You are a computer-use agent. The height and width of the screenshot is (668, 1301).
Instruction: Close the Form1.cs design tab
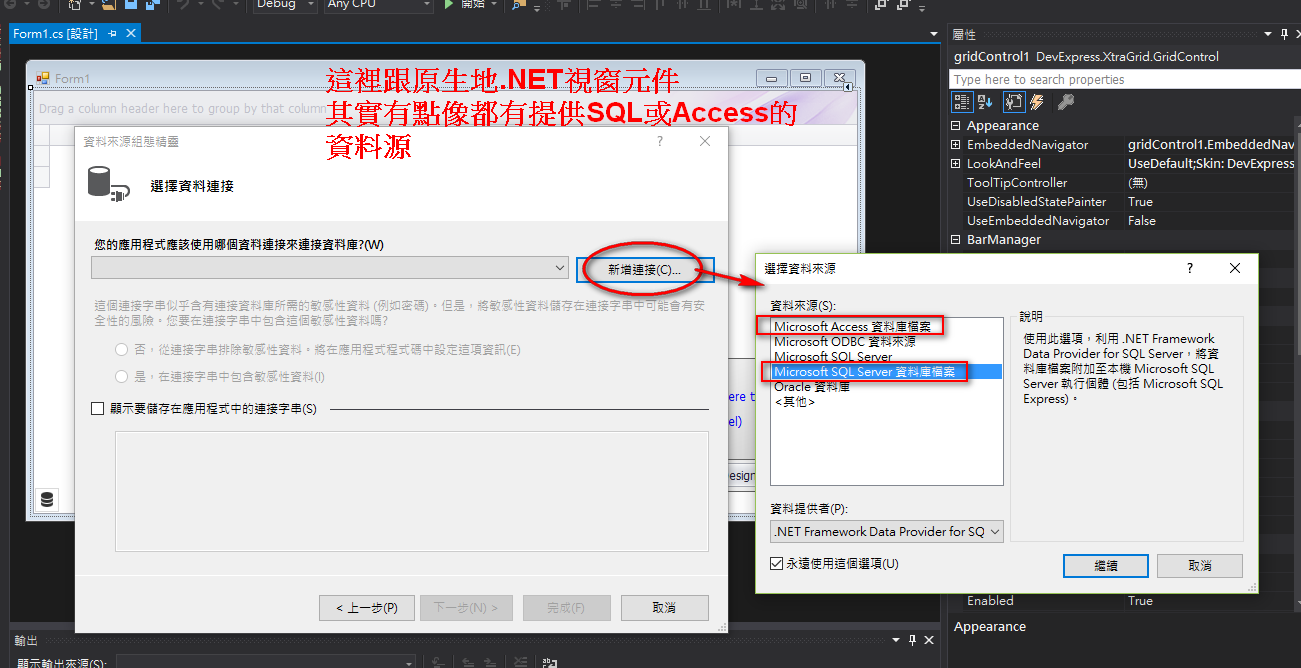click(x=130, y=34)
